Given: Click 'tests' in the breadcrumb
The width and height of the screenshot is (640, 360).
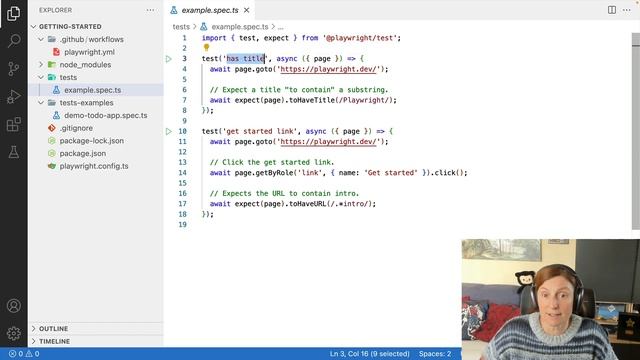Looking at the screenshot, I should coord(181,27).
